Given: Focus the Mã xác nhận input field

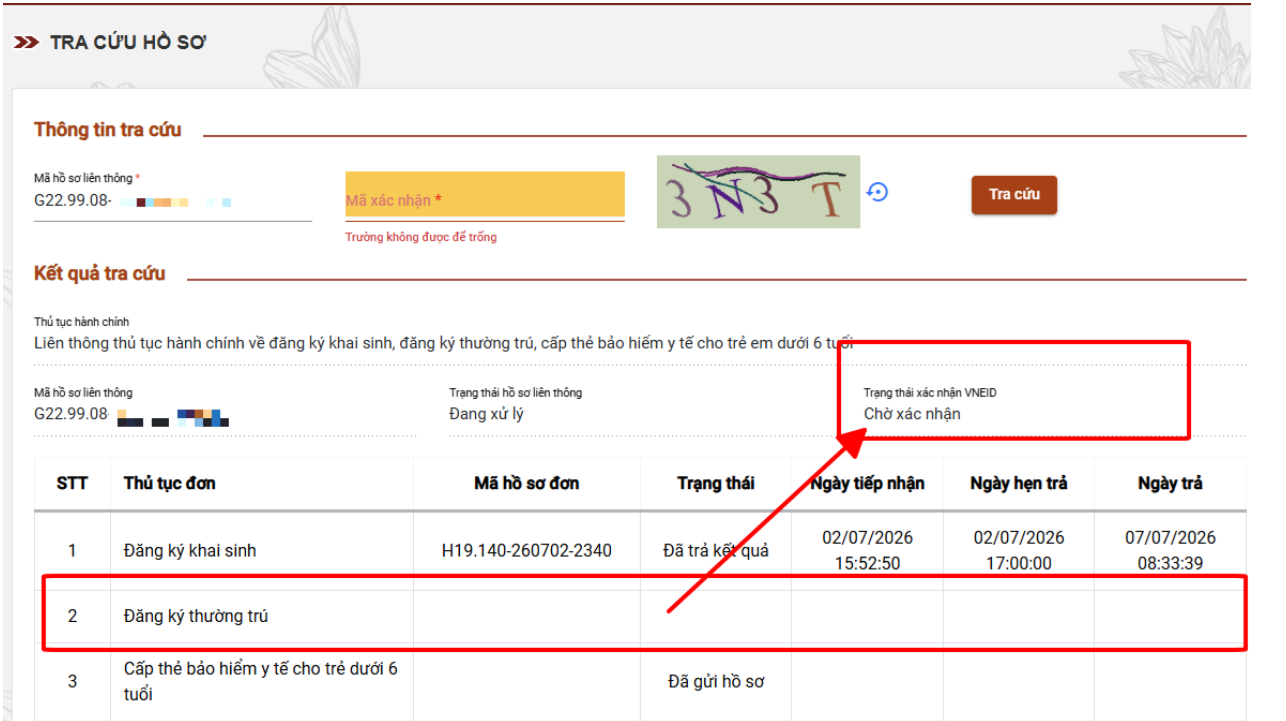Looking at the screenshot, I should 485,196.
